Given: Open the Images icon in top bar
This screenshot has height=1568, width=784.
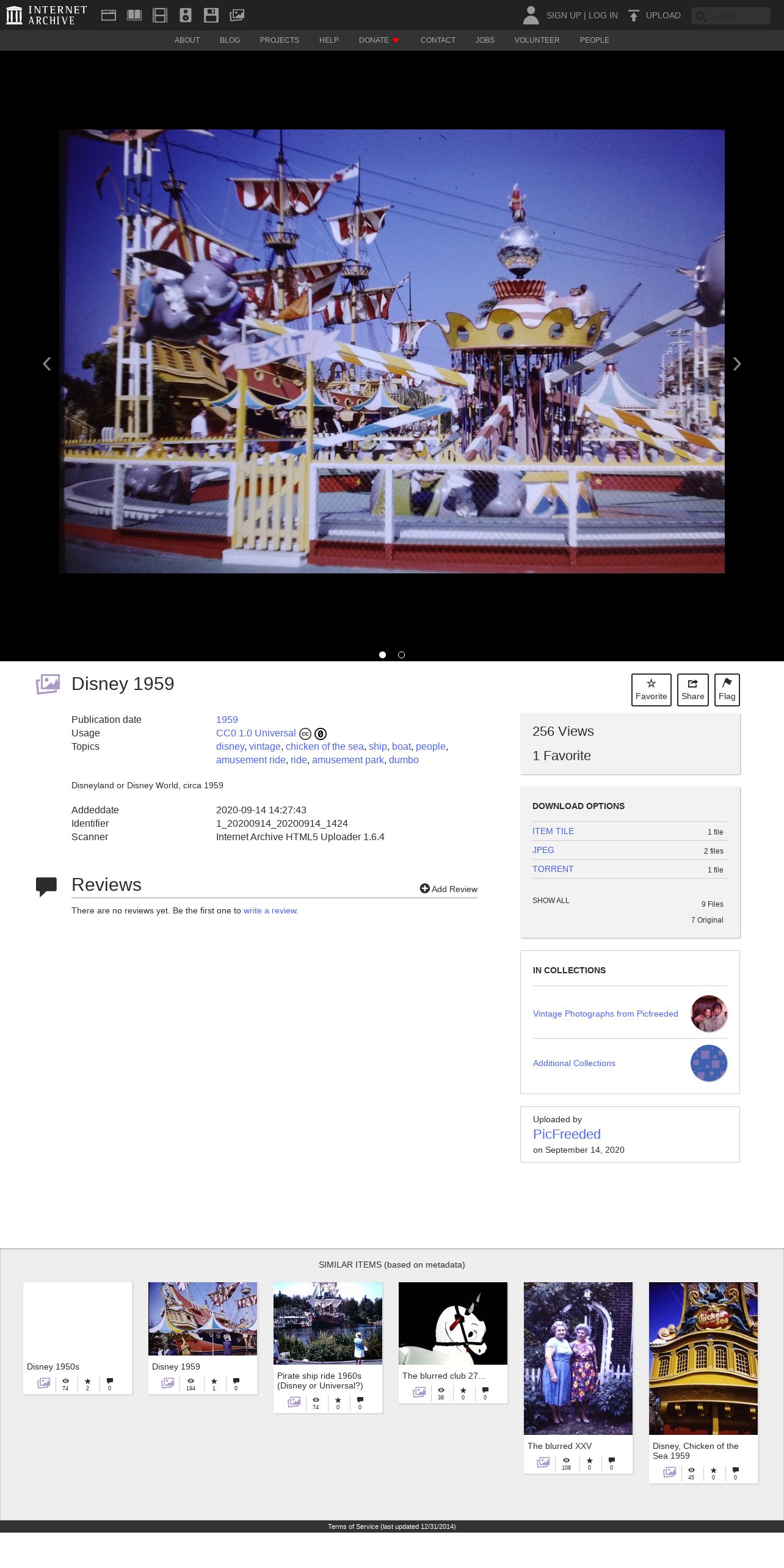Looking at the screenshot, I should click(x=237, y=15).
